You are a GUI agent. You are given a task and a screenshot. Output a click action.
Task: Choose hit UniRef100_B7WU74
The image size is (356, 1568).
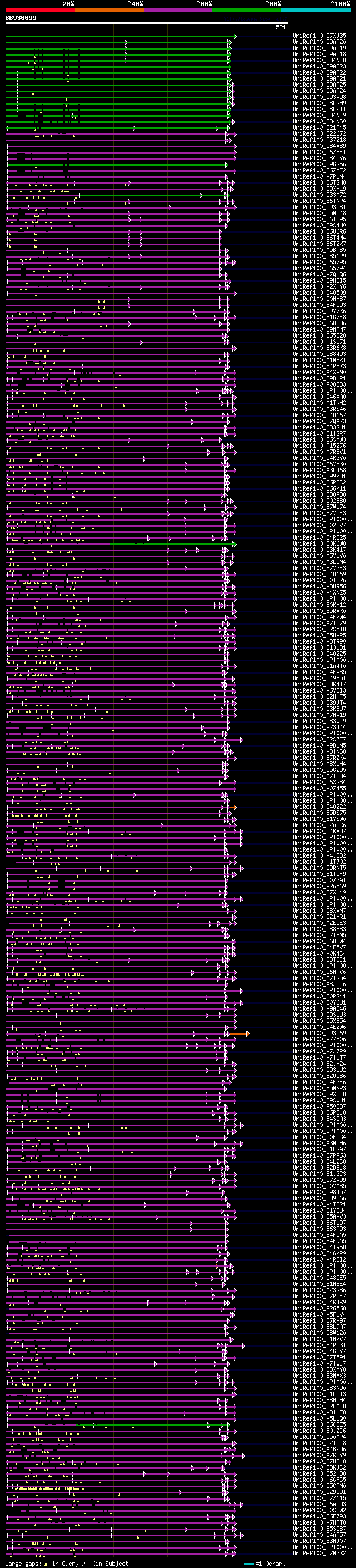coord(319,507)
